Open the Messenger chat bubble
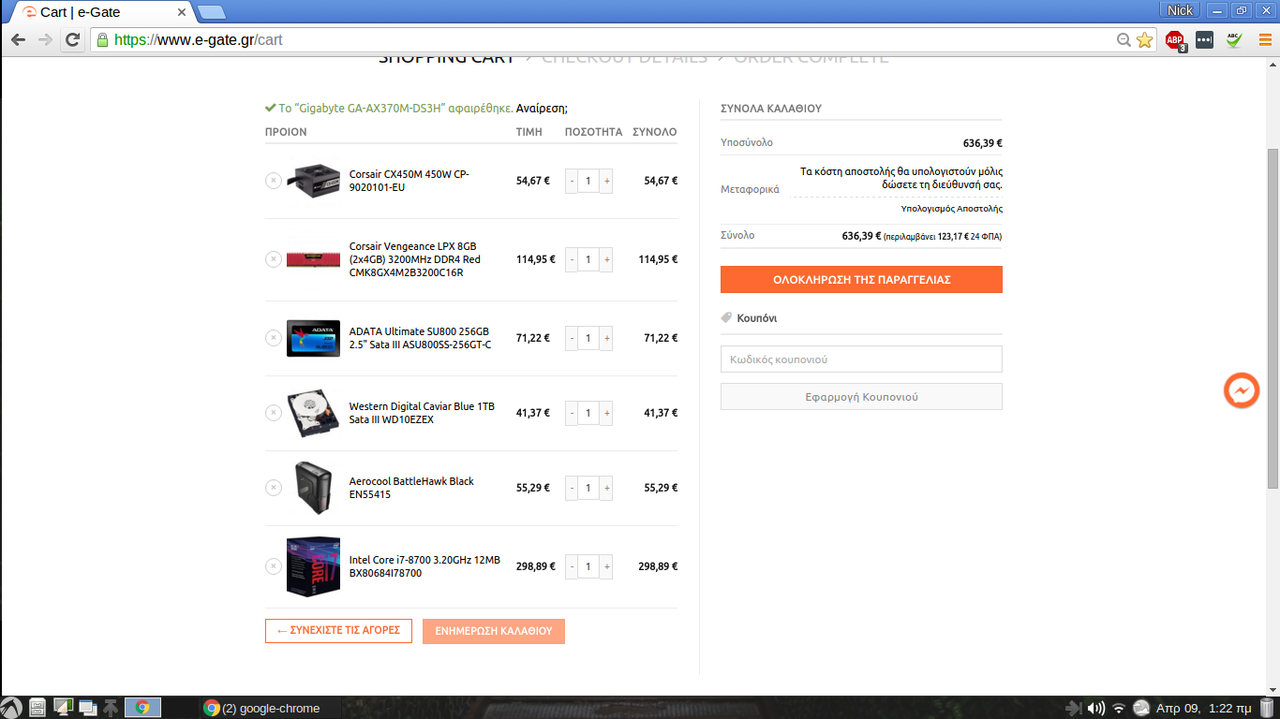 coord(1242,391)
